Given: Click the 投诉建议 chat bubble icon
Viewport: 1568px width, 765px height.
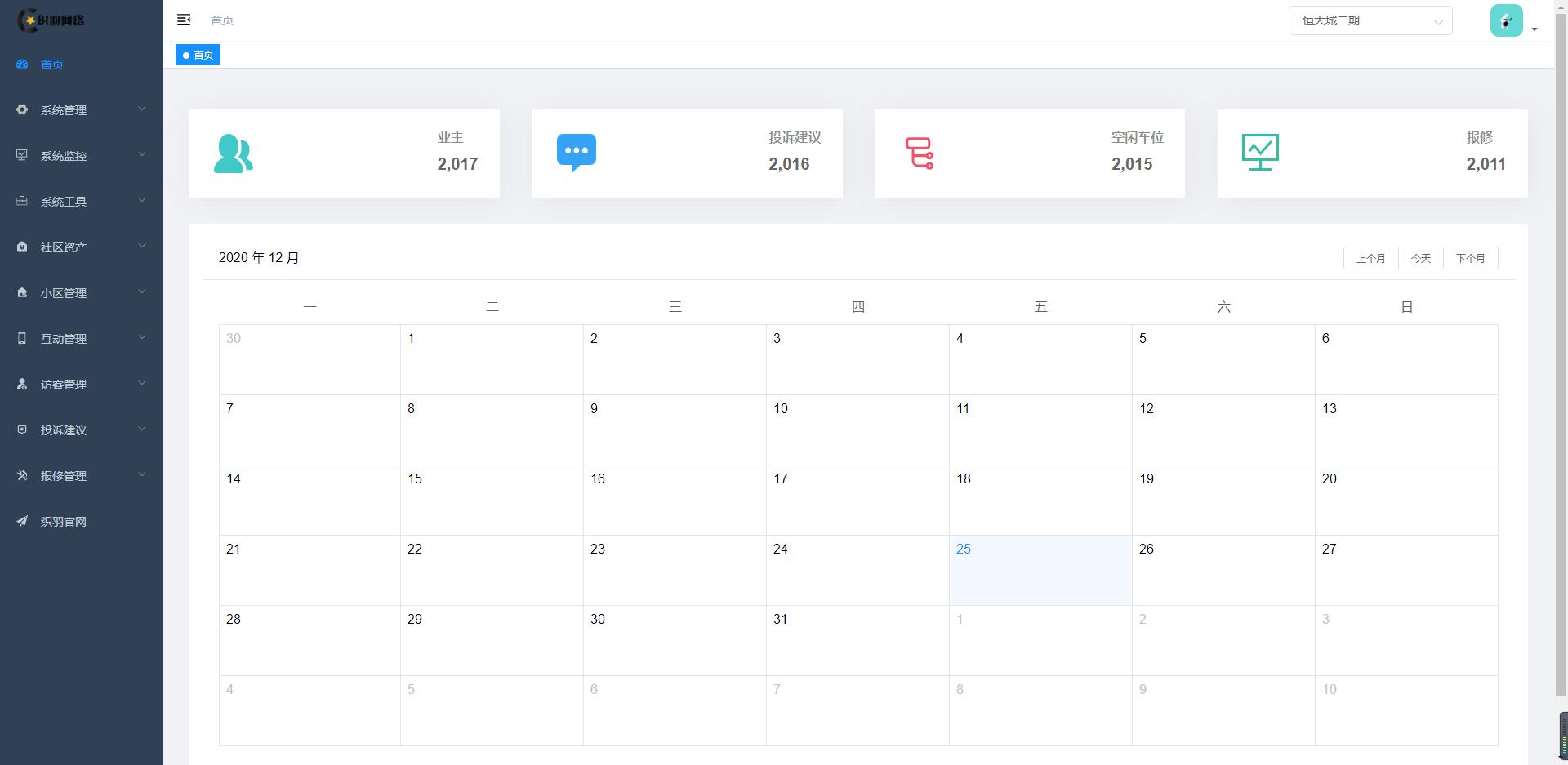Looking at the screenshot, I should (x=577, y=153).
